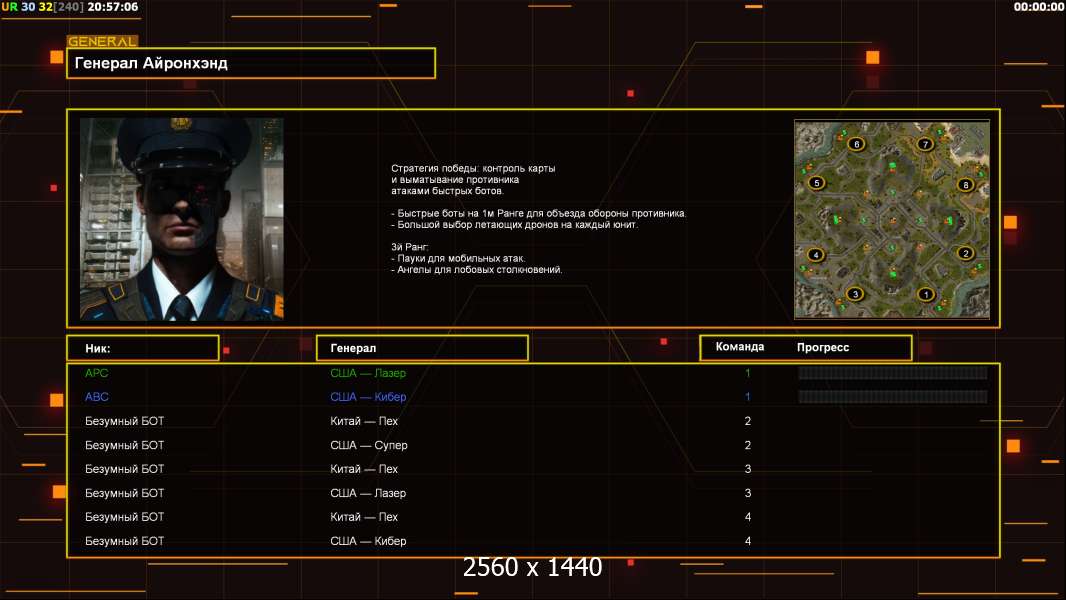Viewport: 1066px width, 600px height.
Task: Click the Генерал Айронхэнд title field
Action: coord(251,63)
